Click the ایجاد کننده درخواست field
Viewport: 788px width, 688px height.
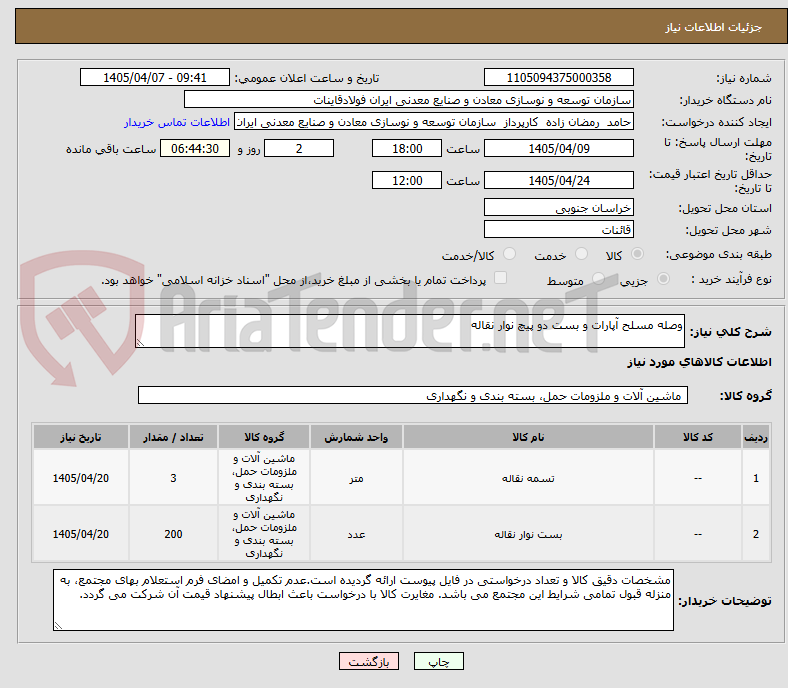click(x=434, y=122)
